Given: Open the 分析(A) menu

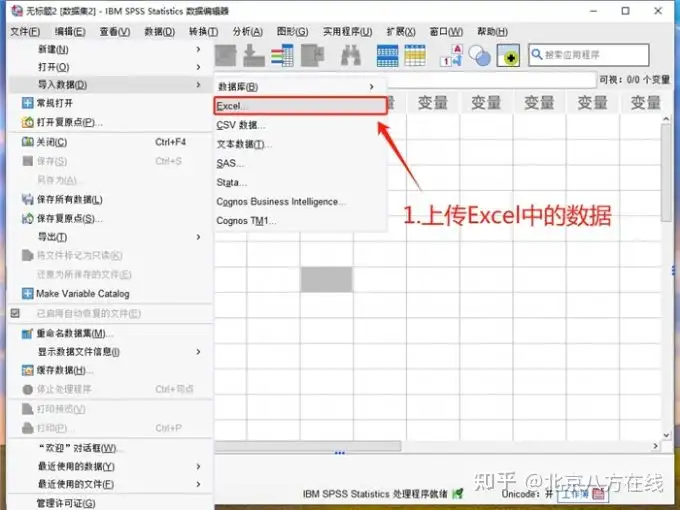Looking at the screenshot, I should [248, 32].
